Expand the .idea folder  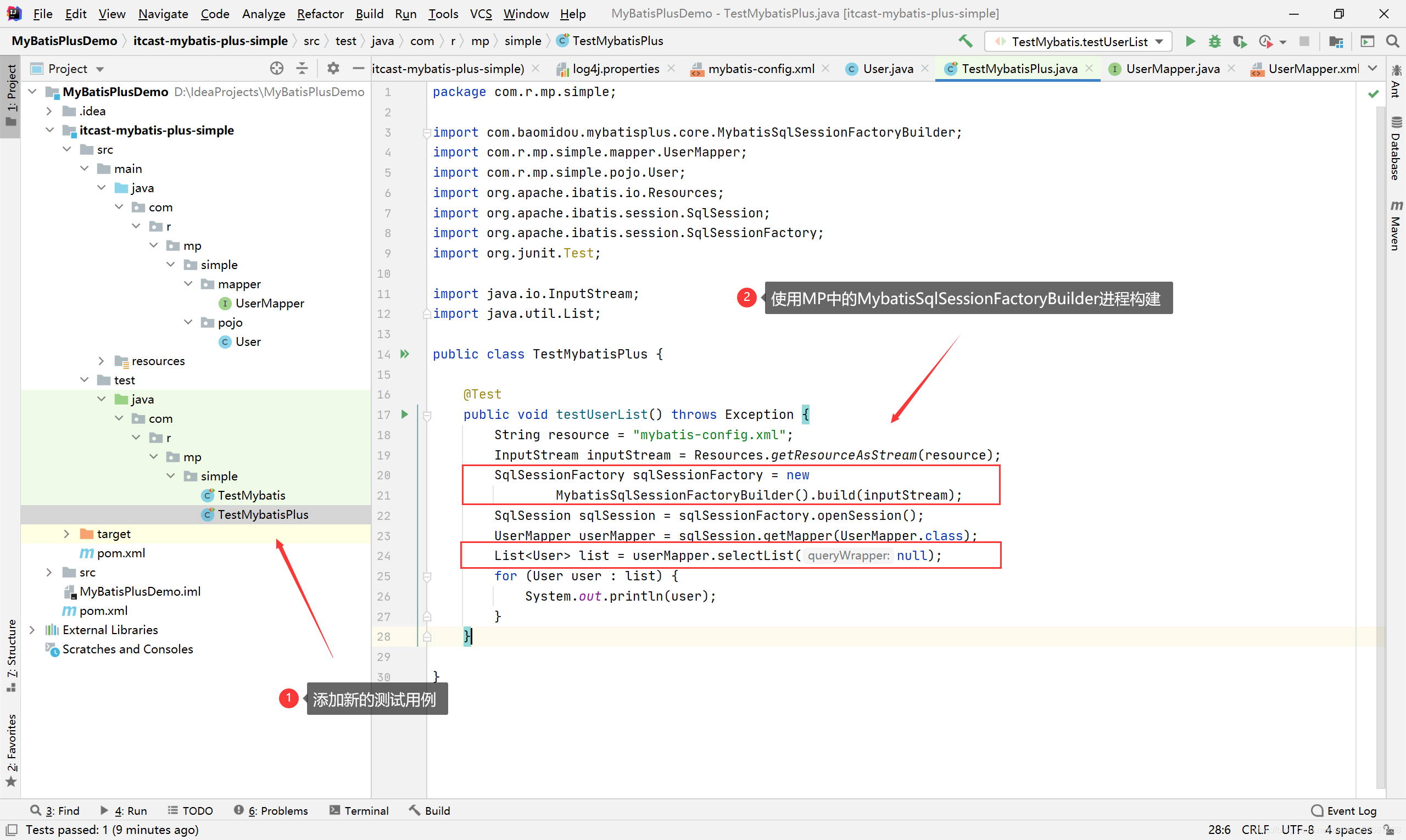coord(49,111)
